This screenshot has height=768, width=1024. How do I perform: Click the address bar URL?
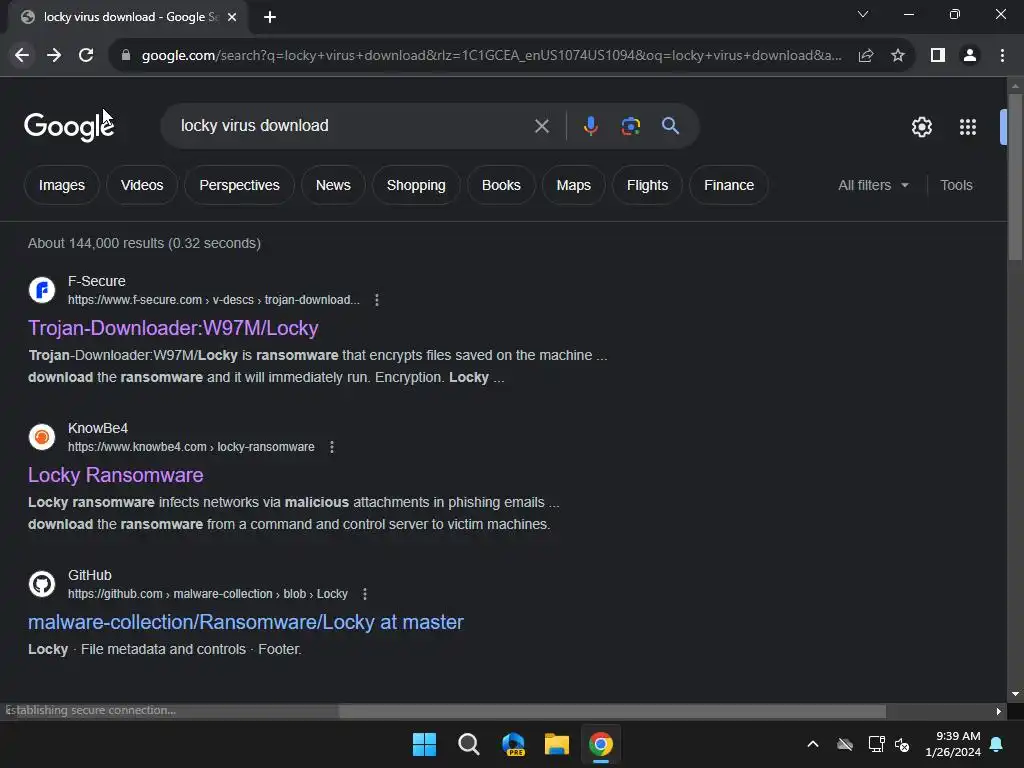tap(491, 56)
